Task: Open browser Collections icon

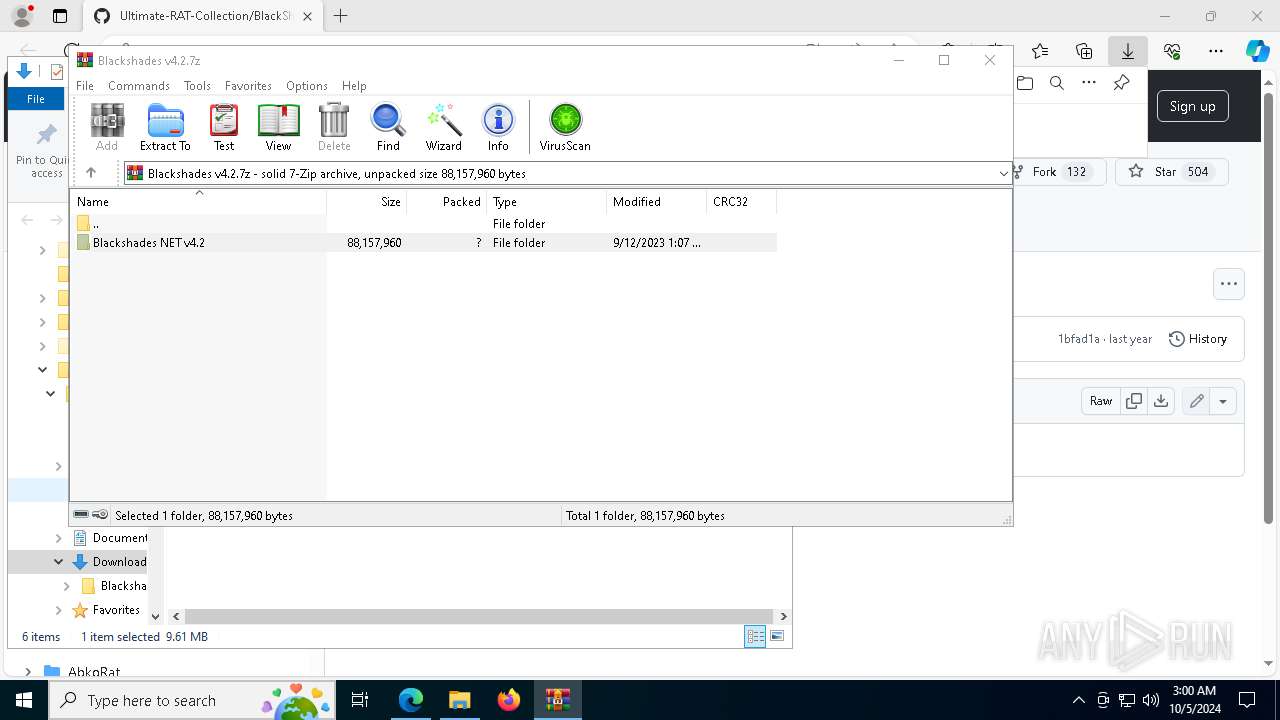Action: pos(1084,51)
